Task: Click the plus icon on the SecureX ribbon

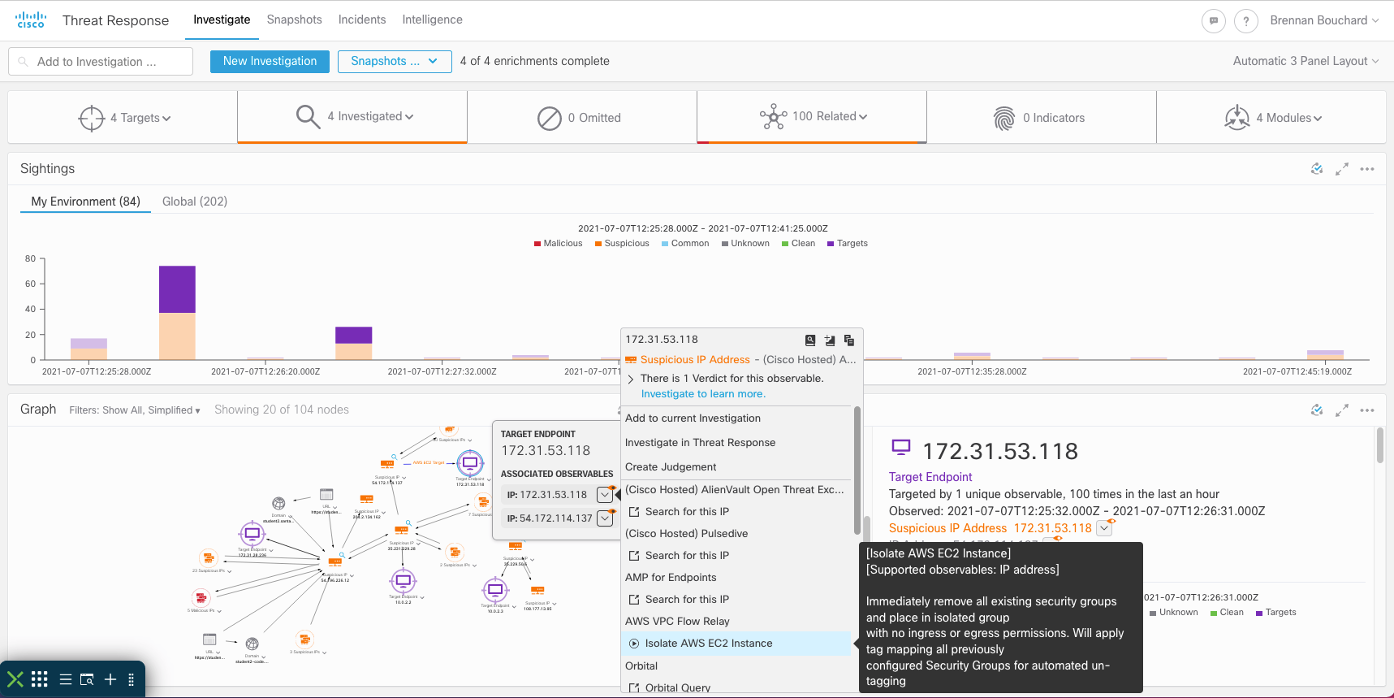Action: point(110,679)
